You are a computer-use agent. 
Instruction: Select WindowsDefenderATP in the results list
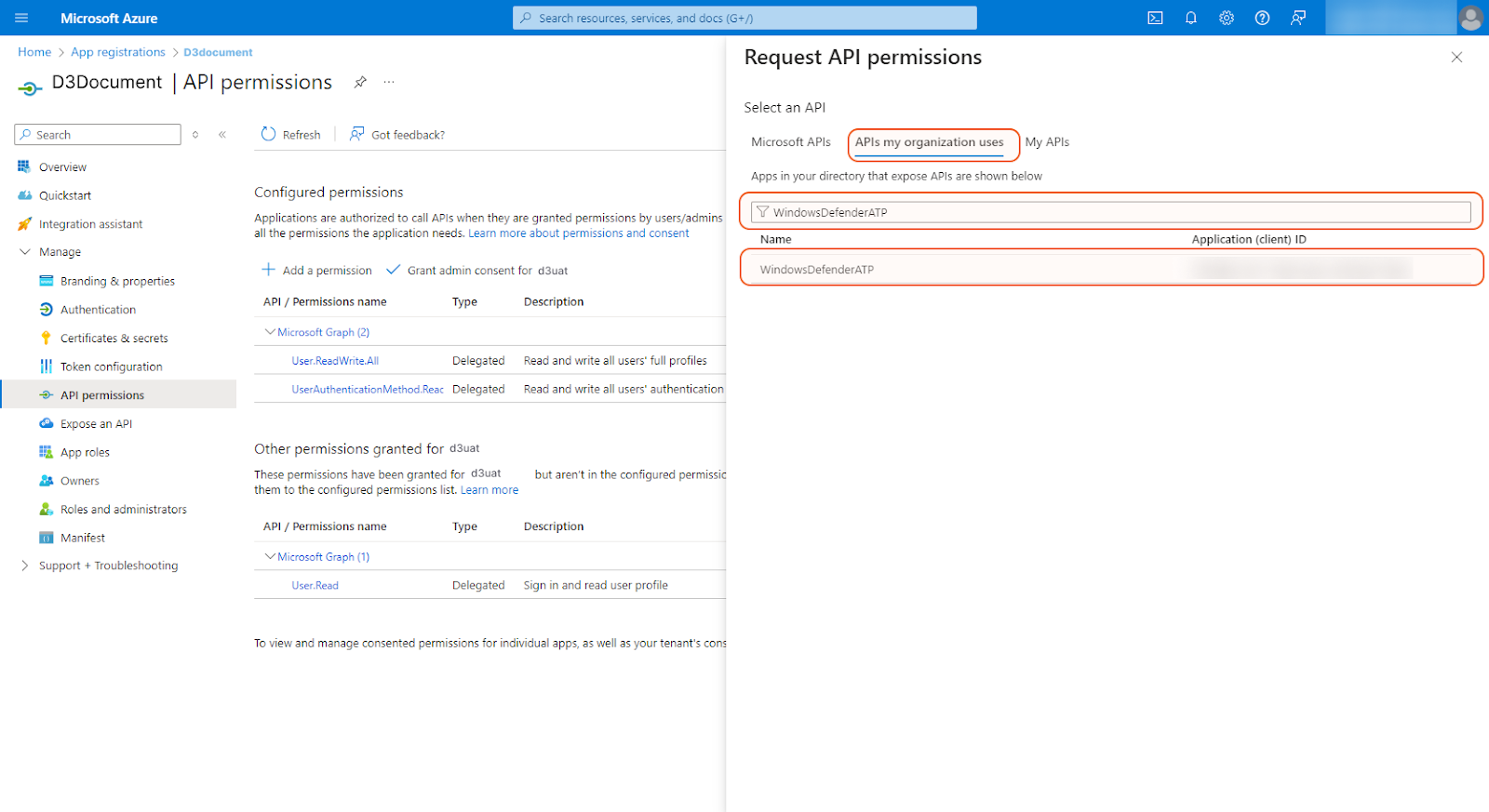[817, 270]
